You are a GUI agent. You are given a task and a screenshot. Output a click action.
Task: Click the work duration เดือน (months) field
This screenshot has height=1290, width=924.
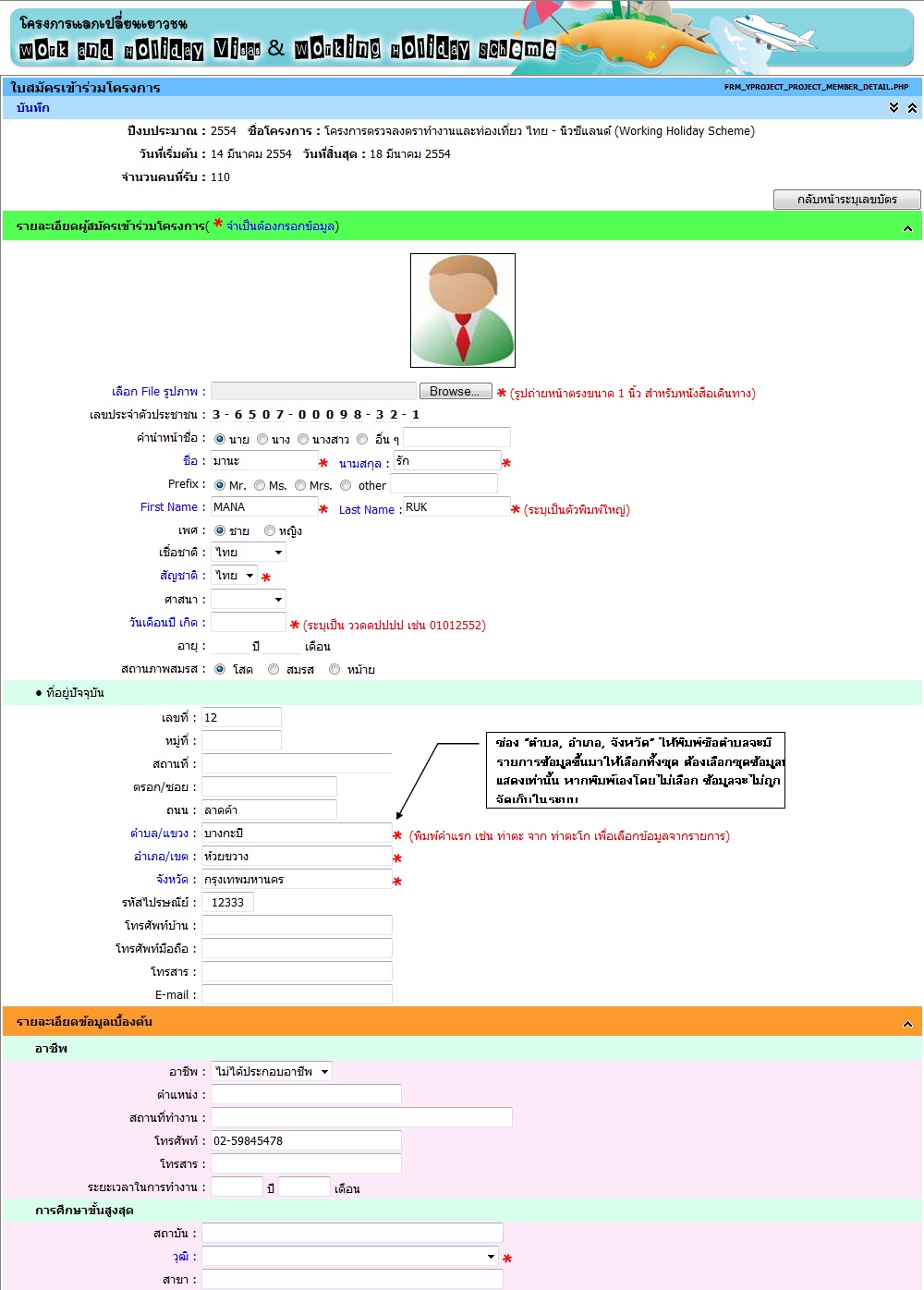(x=304, y=1187)
